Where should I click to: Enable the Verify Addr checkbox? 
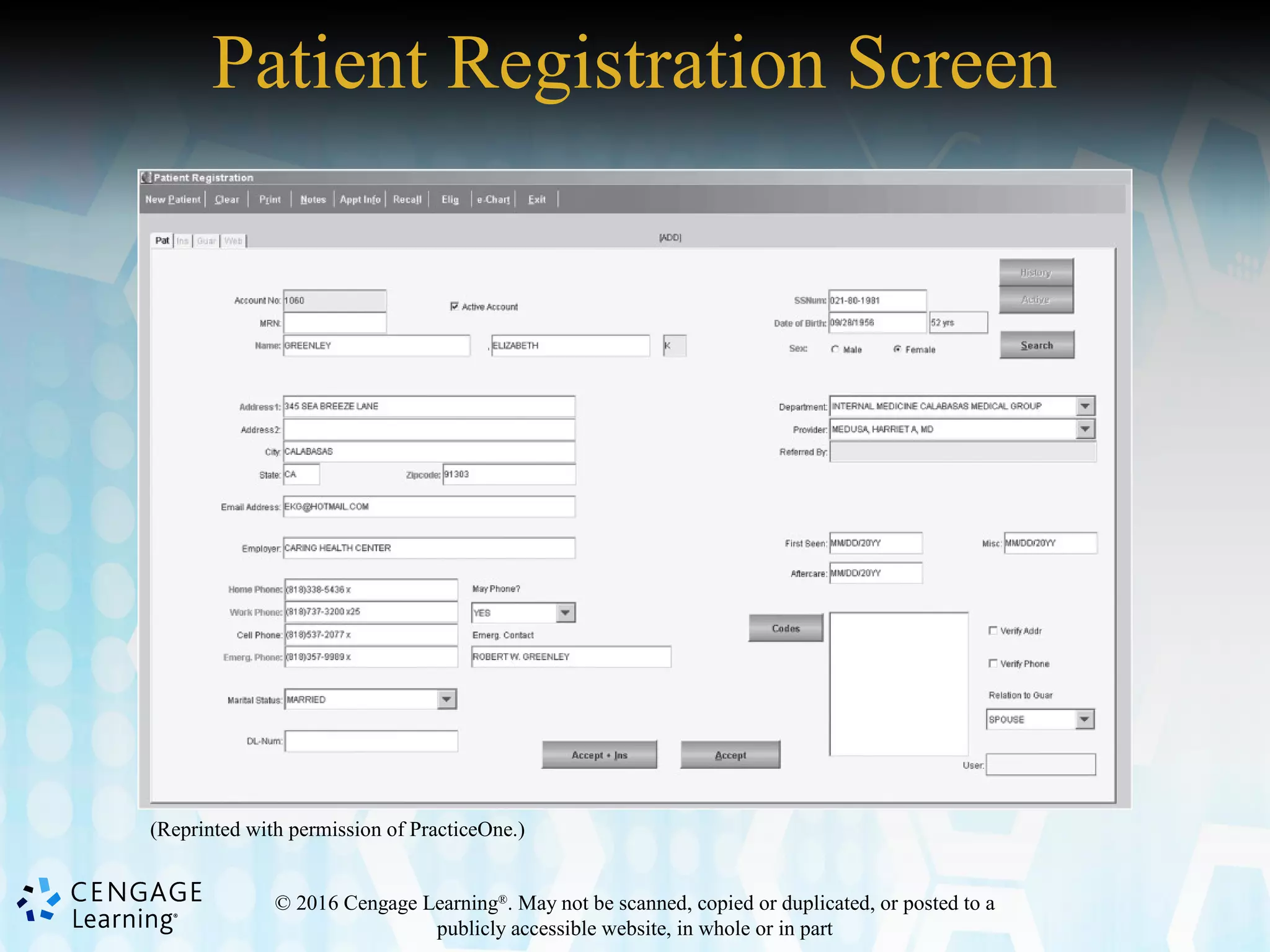point(993,630)
